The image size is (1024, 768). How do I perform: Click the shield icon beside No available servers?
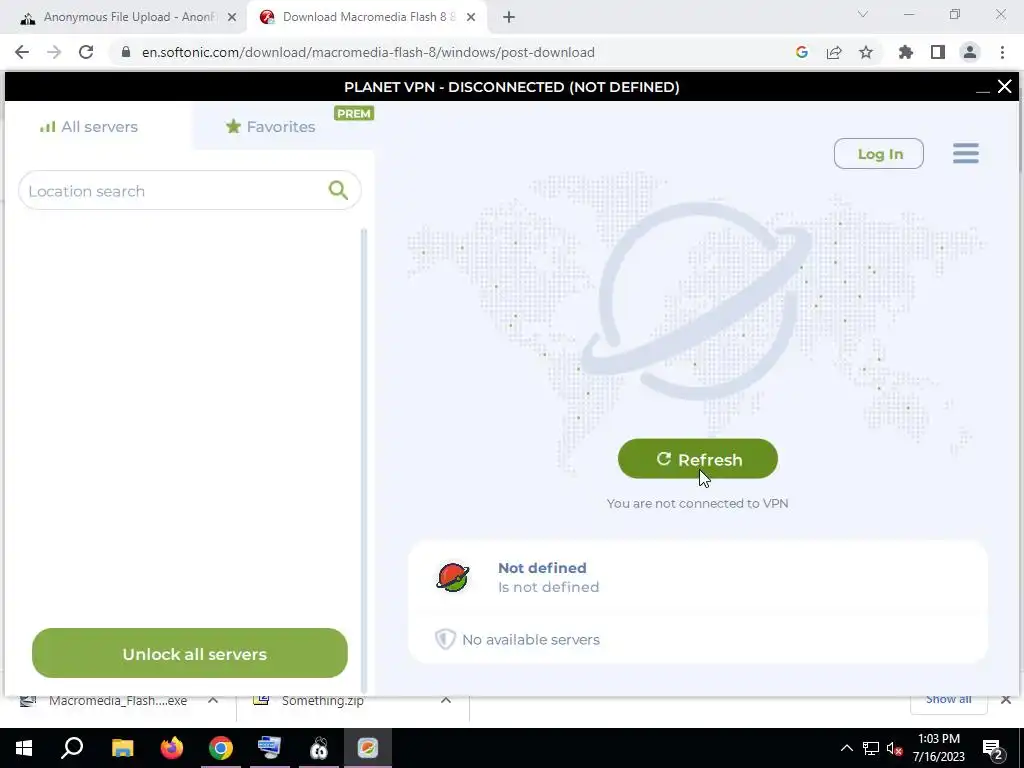[445, 639]
